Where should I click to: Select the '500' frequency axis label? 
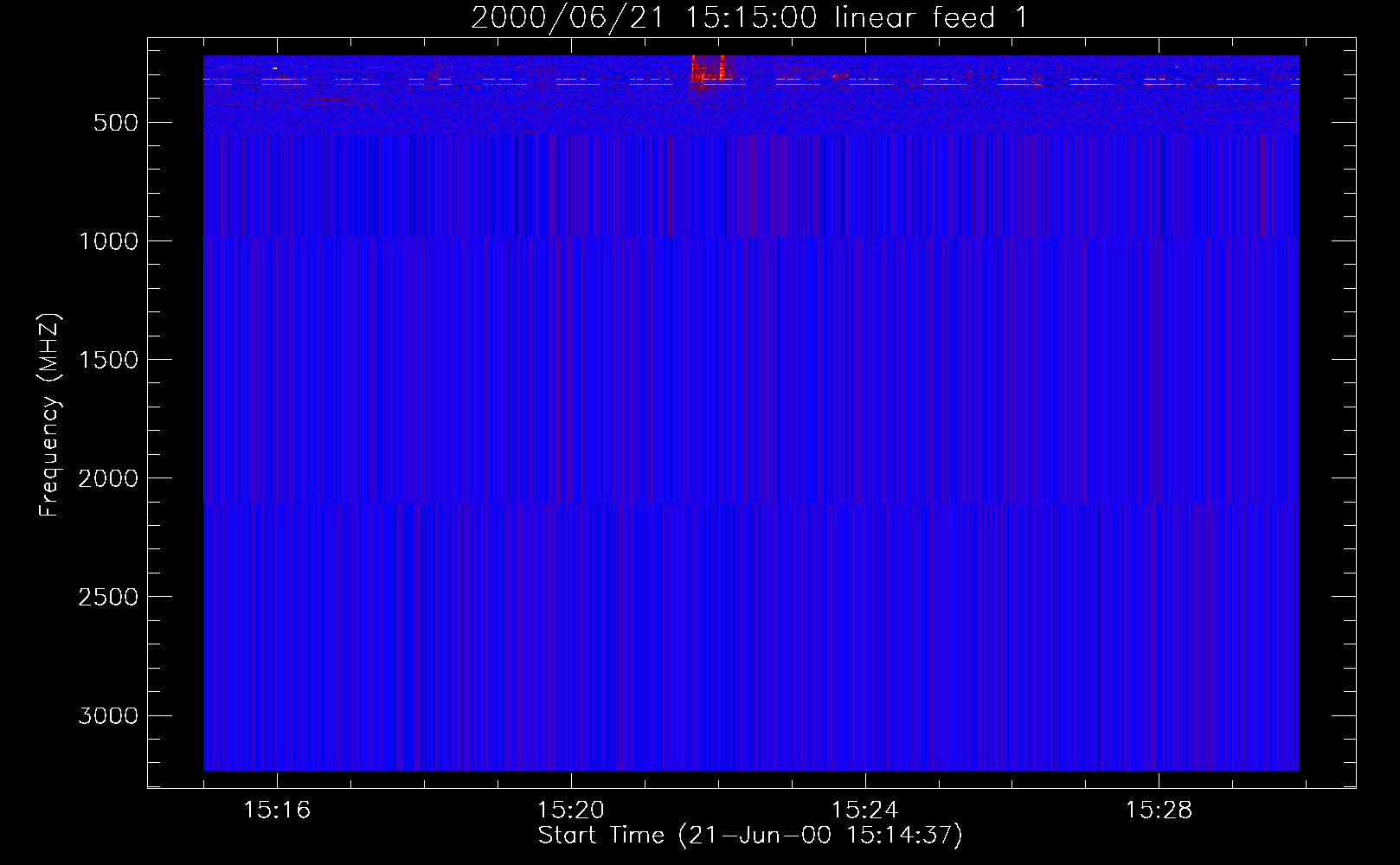pos(116,123)
